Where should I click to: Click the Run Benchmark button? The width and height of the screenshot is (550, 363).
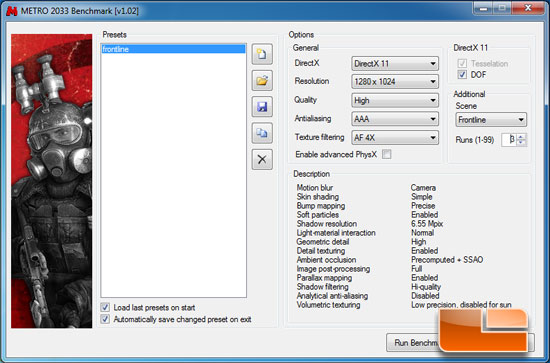460,342
